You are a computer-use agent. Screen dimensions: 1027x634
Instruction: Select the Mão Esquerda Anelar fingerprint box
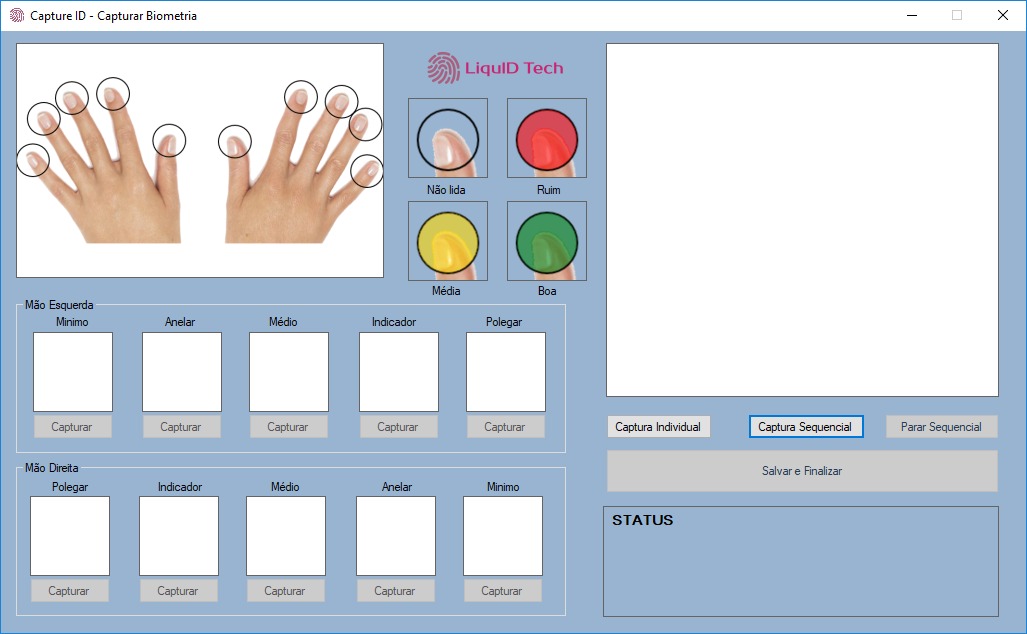coord(182,372)
